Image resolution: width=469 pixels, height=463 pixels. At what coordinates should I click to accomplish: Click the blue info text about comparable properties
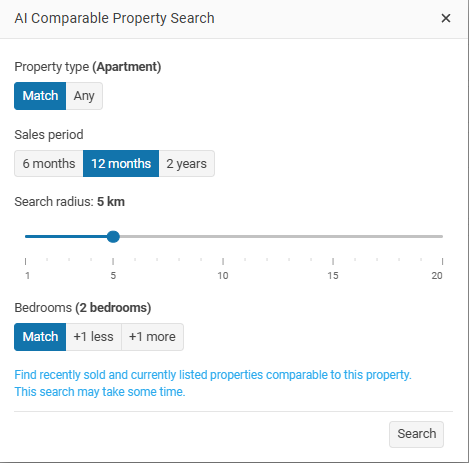[x=213, y=383]
